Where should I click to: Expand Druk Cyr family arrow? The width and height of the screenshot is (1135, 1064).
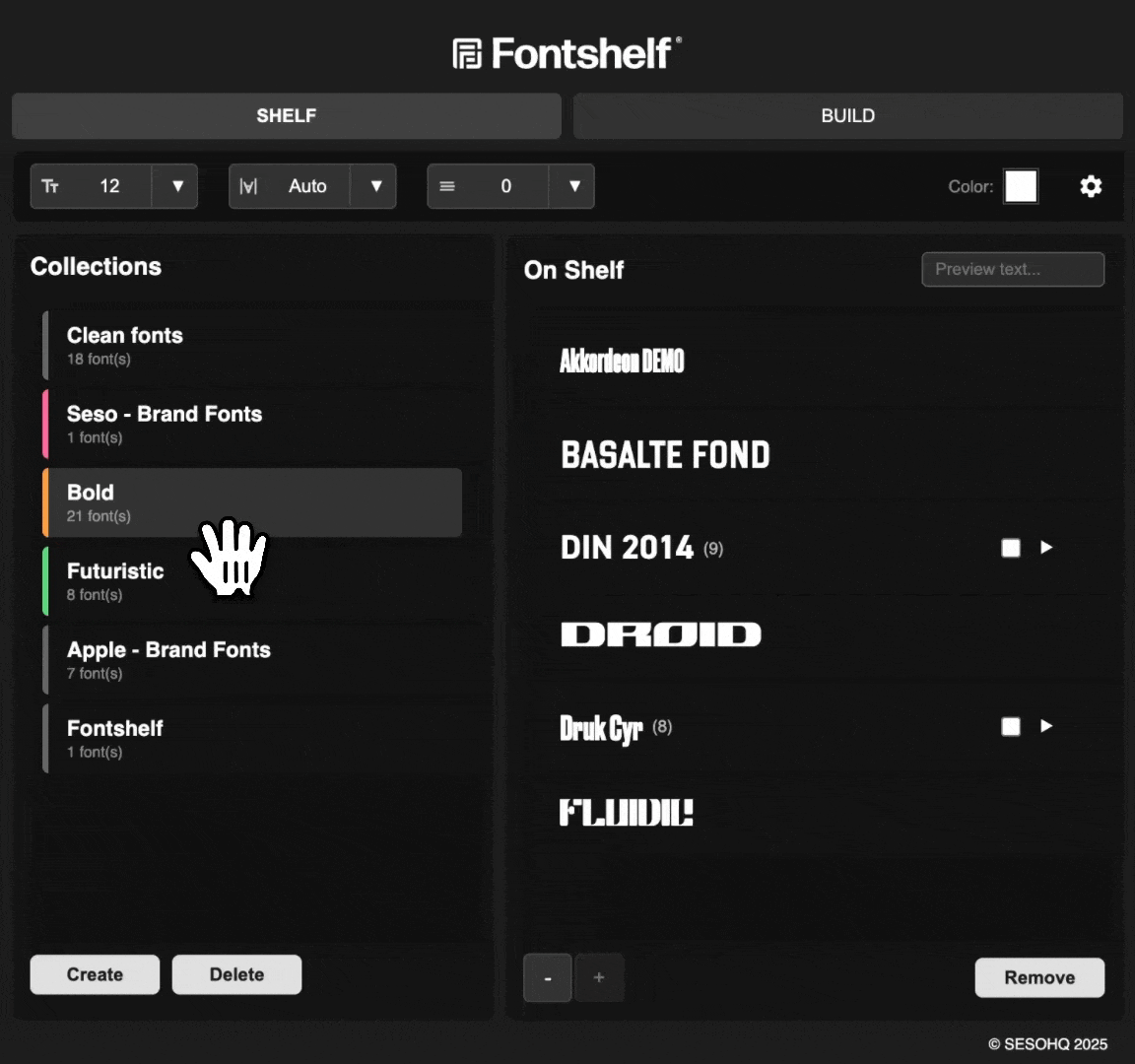click(1046, 726)
